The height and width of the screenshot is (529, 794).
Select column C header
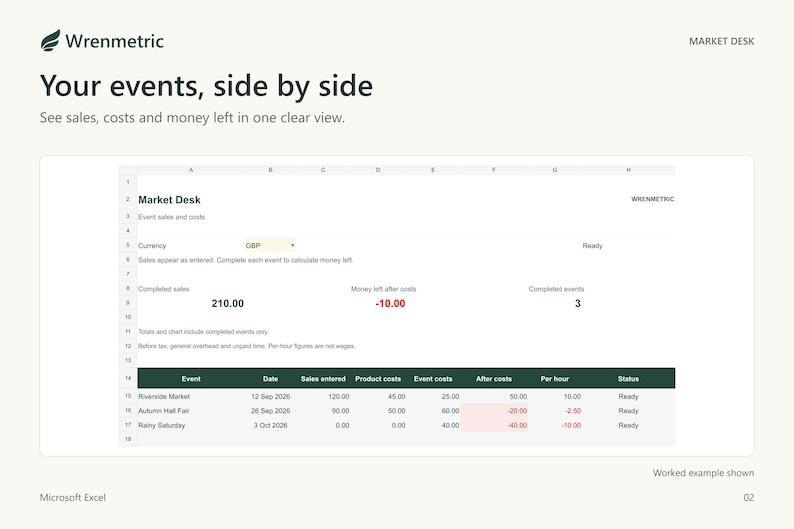coord(323,170)
